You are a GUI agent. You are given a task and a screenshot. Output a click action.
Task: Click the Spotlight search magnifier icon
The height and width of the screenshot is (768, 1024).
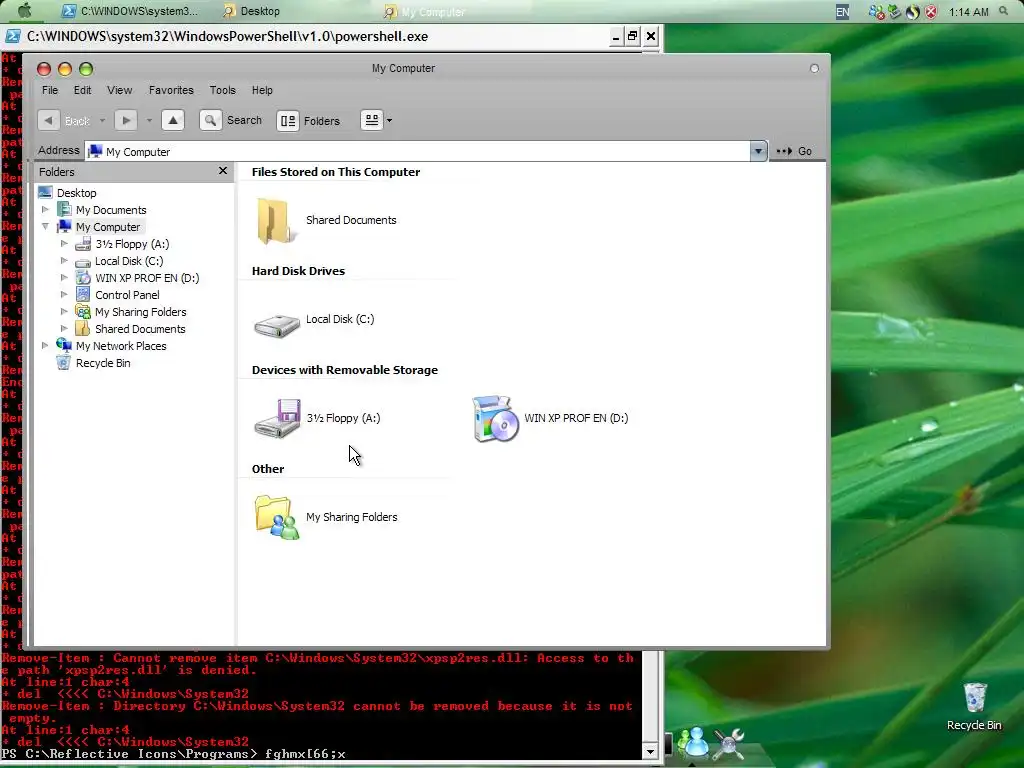click(1004, 11)
